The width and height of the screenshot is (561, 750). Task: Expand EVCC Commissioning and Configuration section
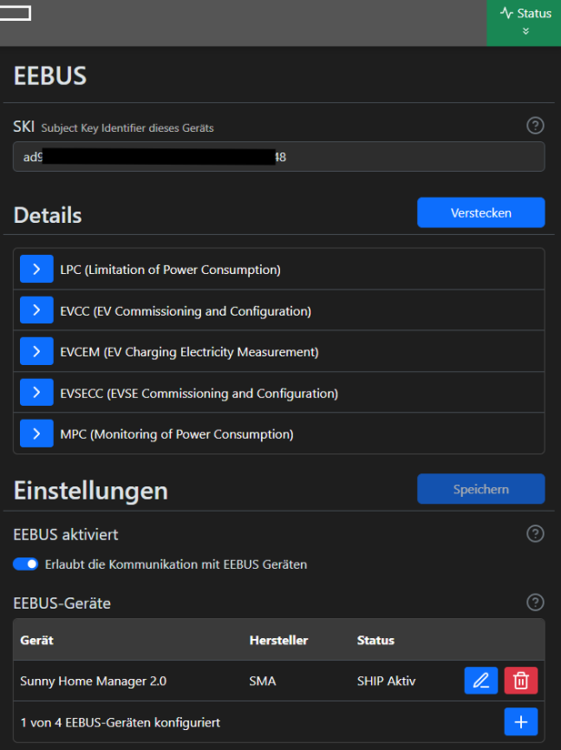click(36, 310)
